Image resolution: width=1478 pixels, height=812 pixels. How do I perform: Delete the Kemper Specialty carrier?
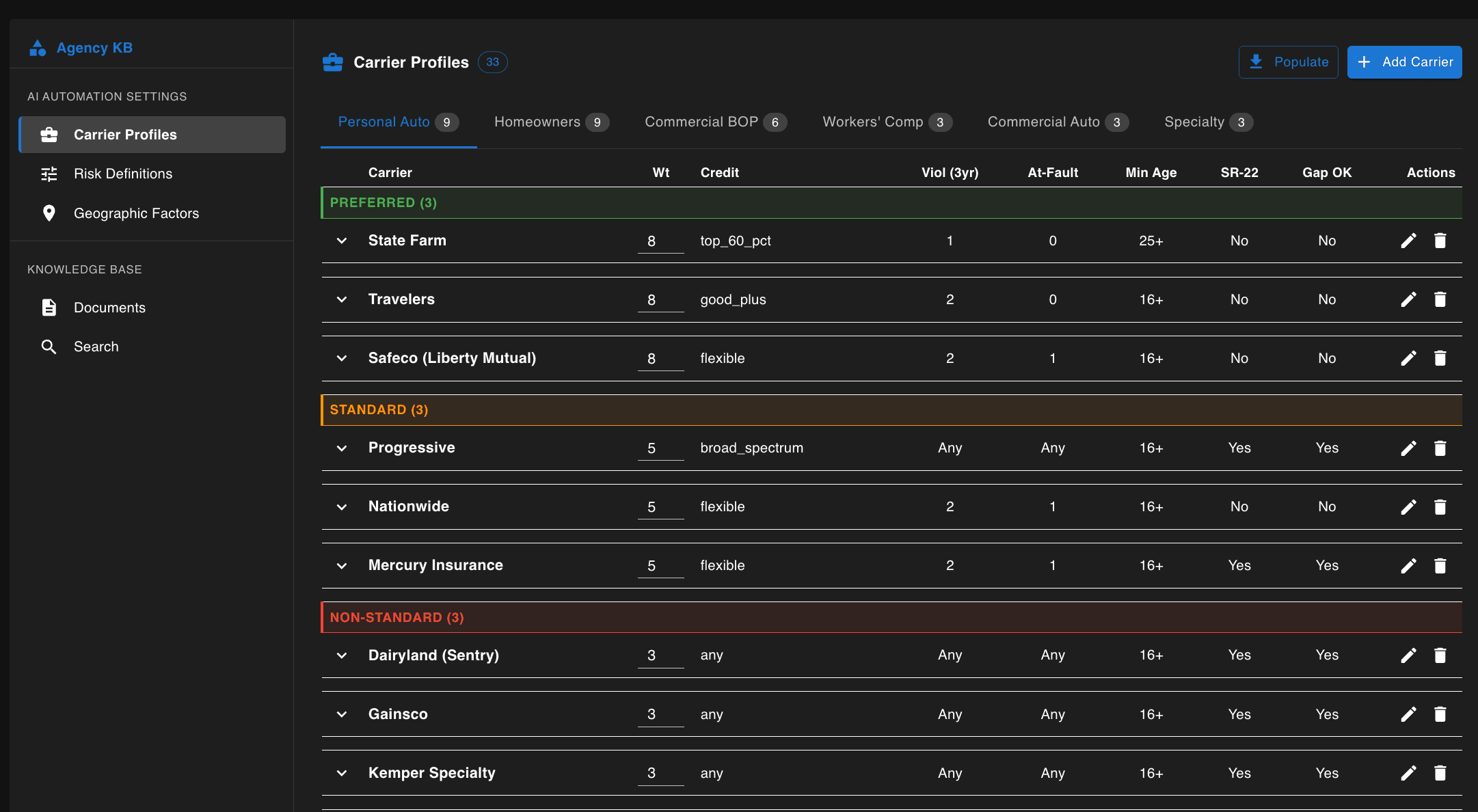tap(1440, 773)
